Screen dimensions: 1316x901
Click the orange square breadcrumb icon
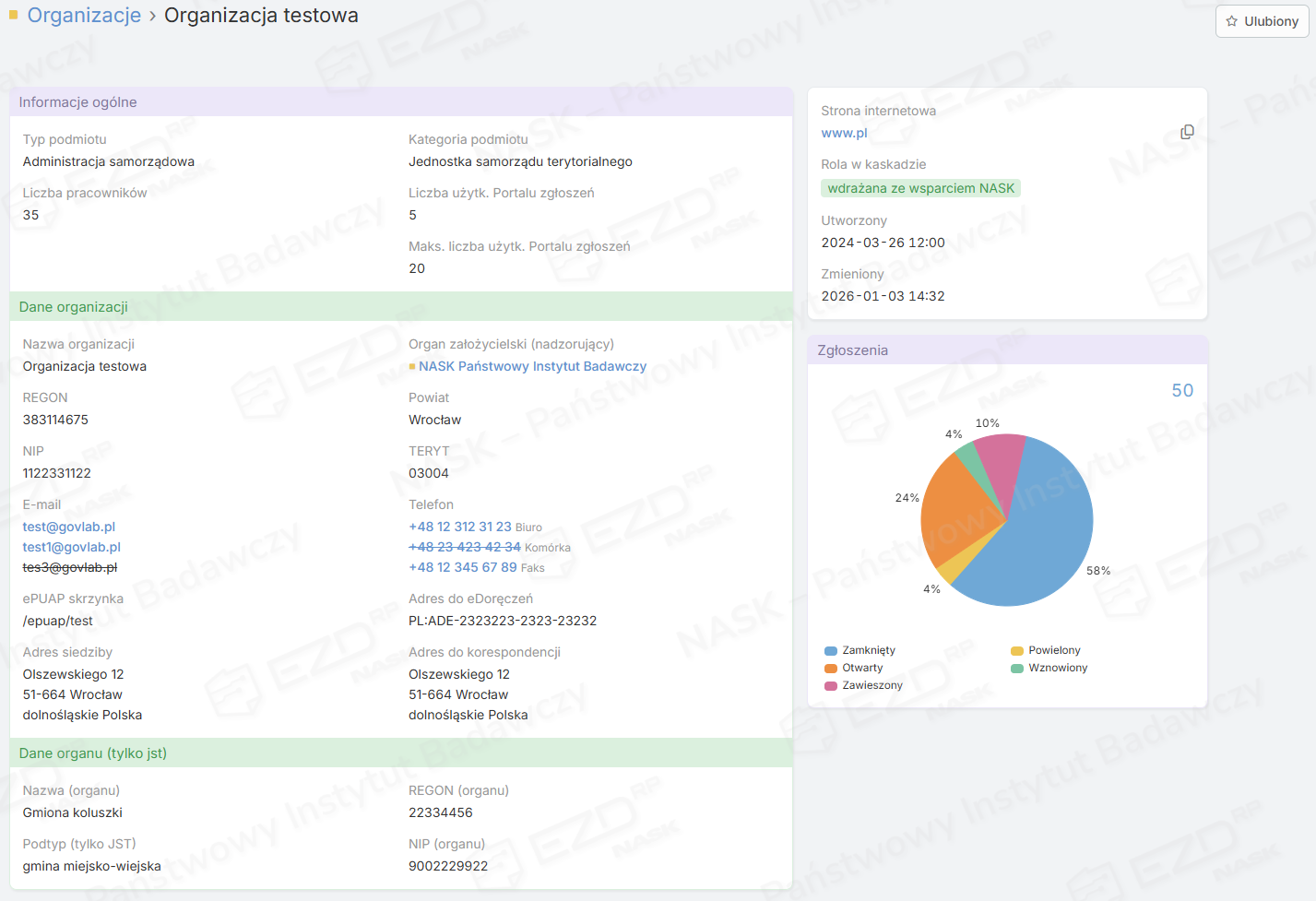click(13, 15)
